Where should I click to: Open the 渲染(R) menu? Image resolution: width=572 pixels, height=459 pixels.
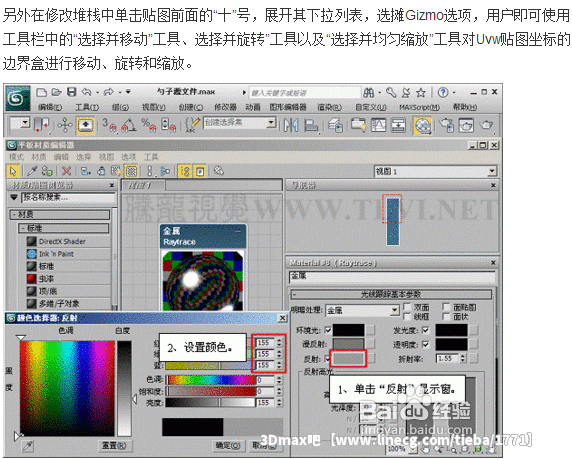(x=329, y=107)
